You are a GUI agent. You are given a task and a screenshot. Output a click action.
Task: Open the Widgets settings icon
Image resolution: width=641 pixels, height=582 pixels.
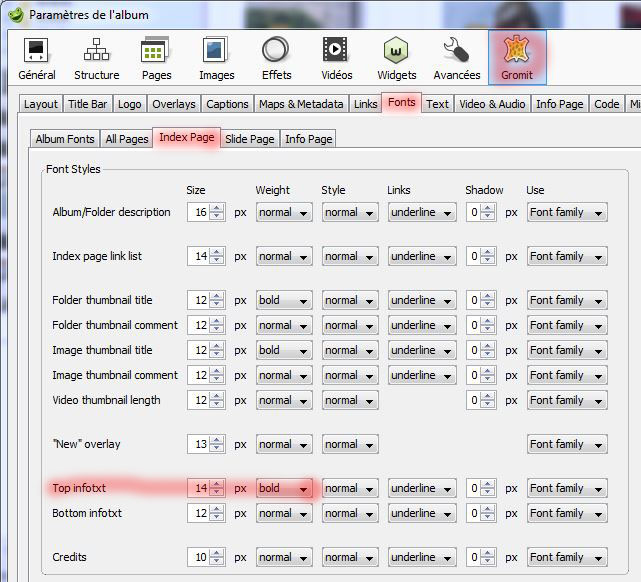click(396, 58)
